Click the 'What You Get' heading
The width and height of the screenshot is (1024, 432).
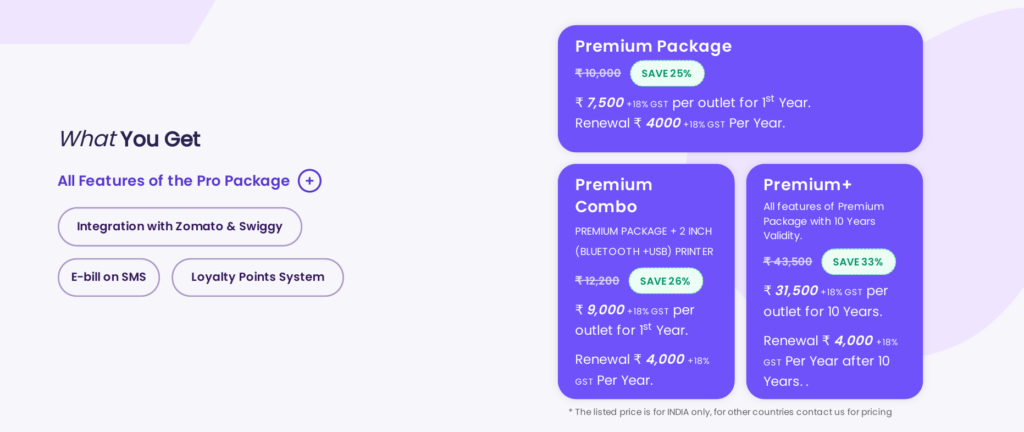coord(130,139)
